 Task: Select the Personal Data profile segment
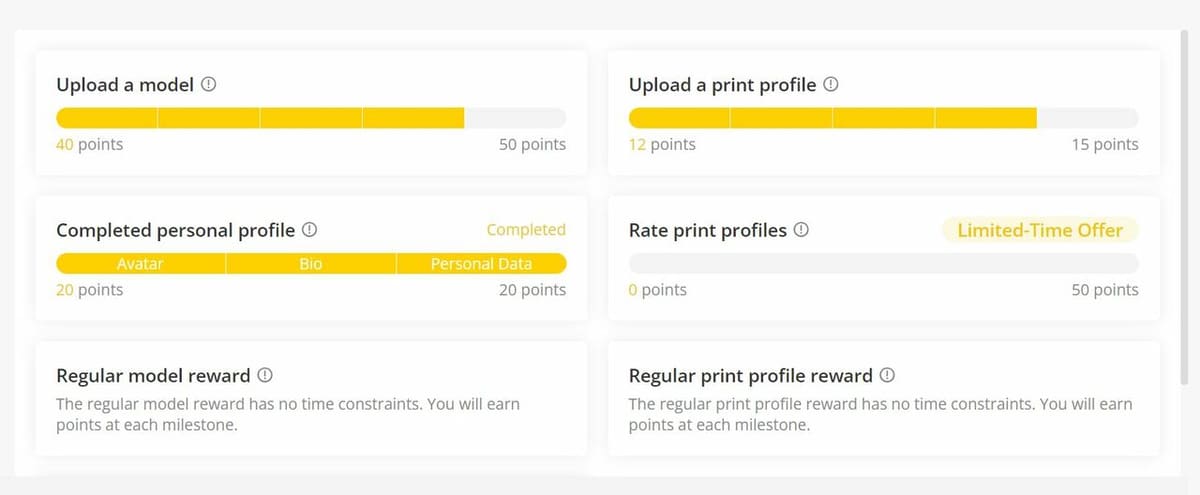pyautogui.click(x=481, y=264)
